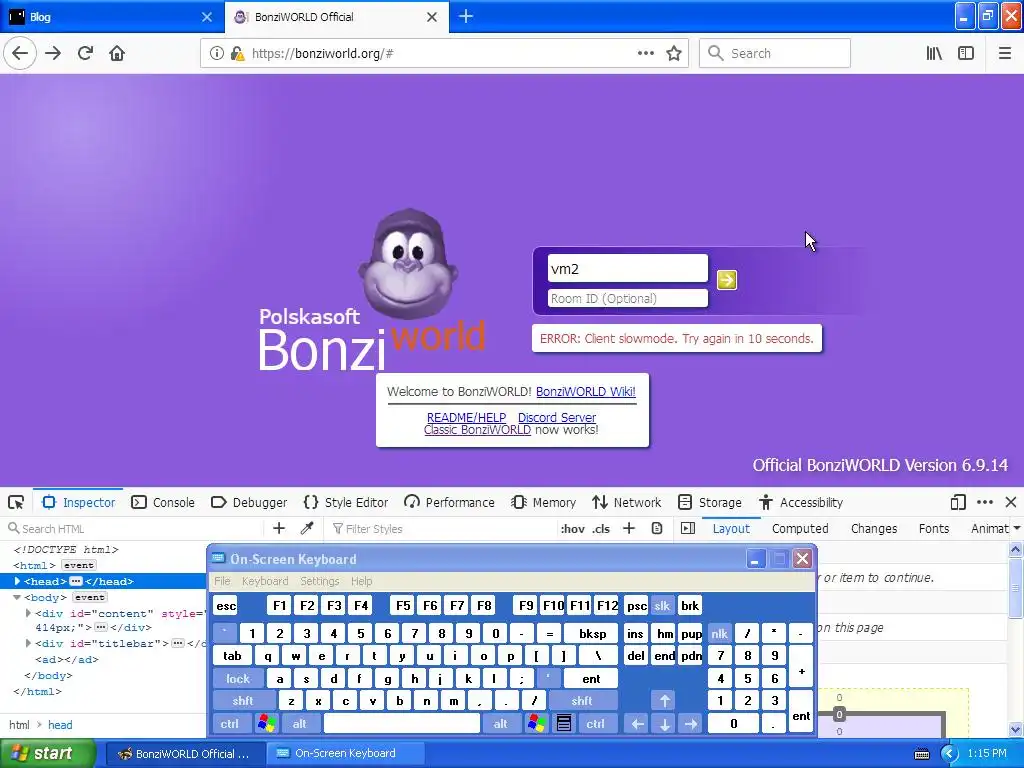The width and height of the screenshot is (1024, 768).
Task: Focus the nickname field containing vm2
Action: click(628, 268)
